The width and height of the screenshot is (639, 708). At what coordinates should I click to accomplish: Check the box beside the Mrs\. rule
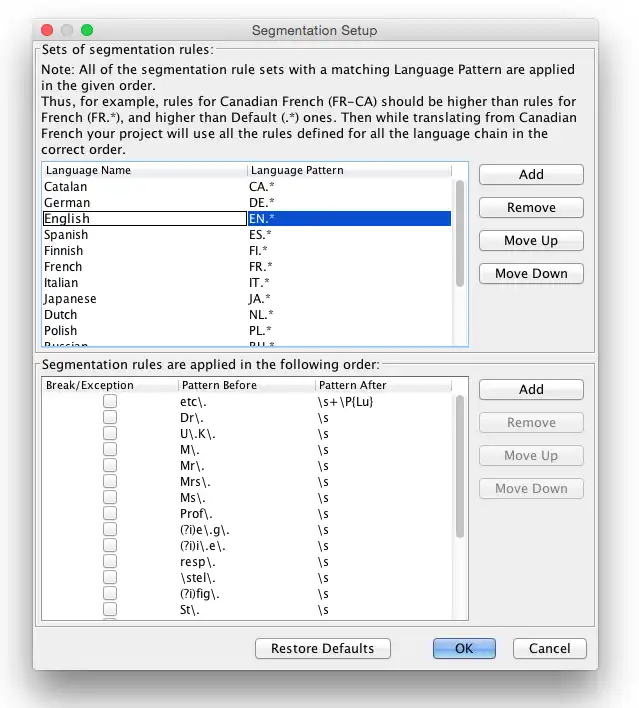tap(110, 481)
